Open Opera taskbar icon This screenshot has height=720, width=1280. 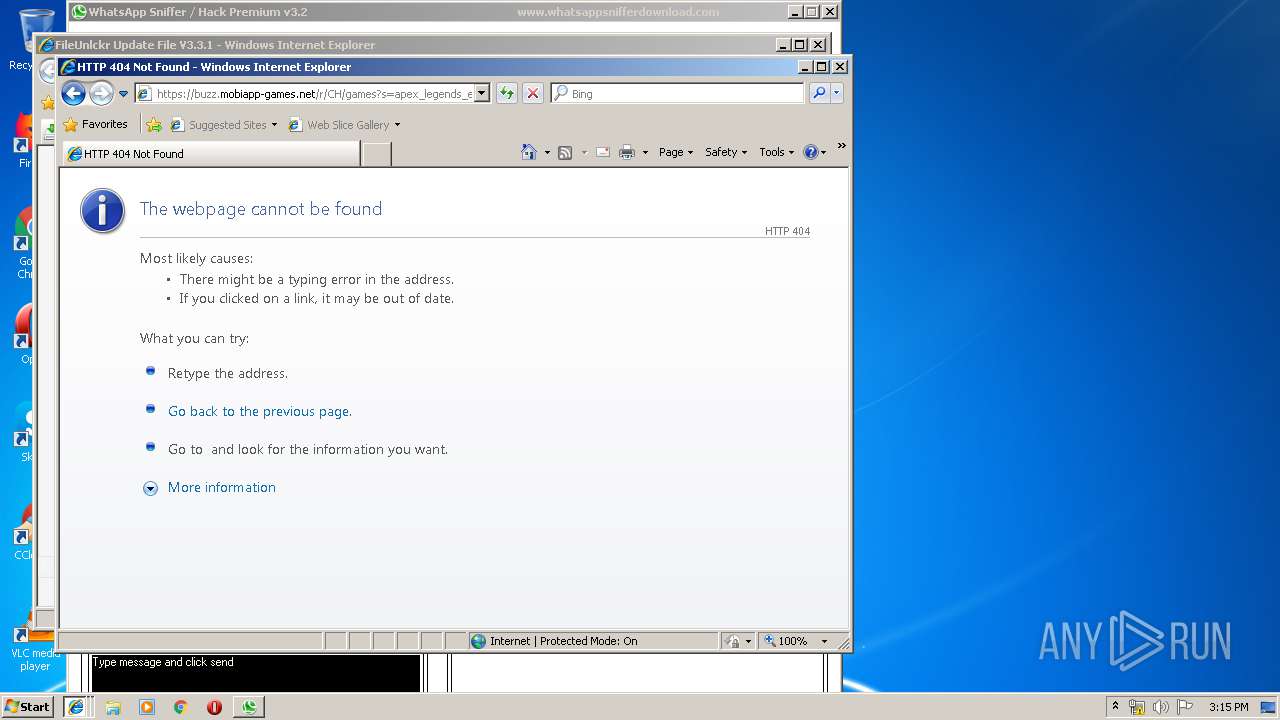(214, 707)
